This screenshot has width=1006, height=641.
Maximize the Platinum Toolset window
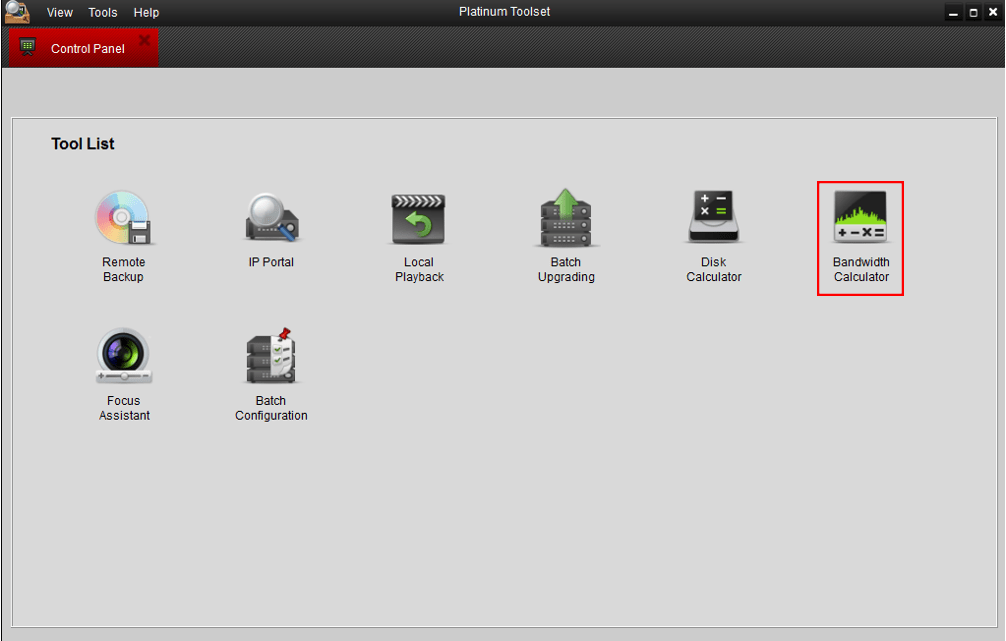972,12
